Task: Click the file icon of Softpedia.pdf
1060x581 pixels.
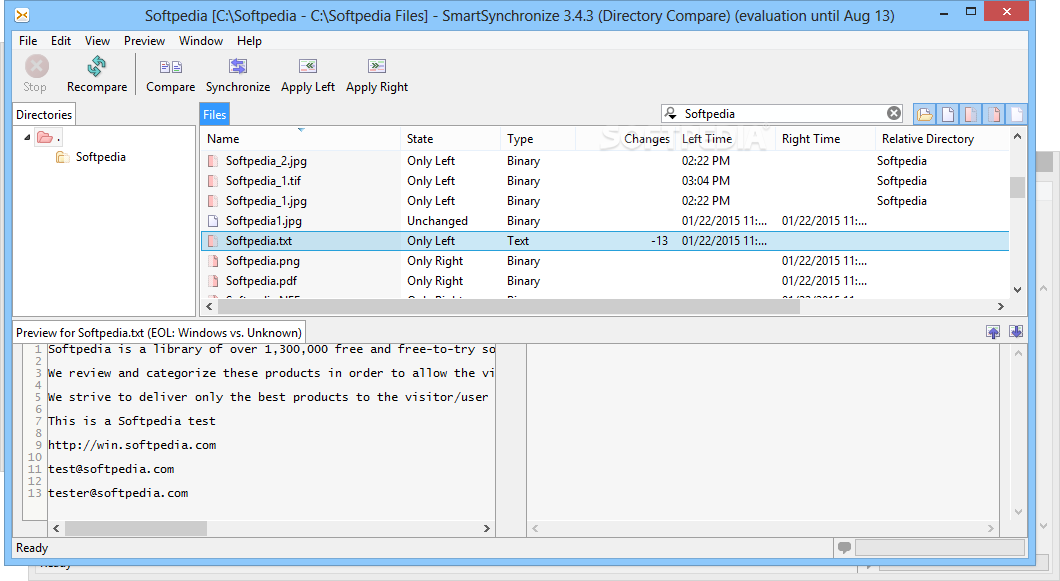Action: (213, 281)
